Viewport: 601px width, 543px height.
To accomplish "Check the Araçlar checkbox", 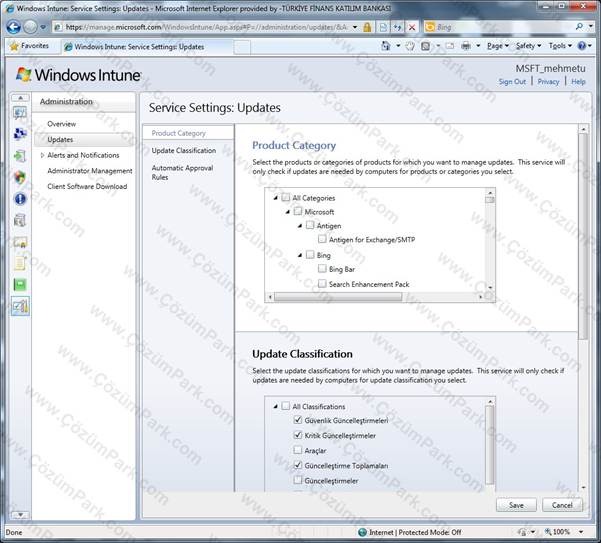I will click(298, 450).
